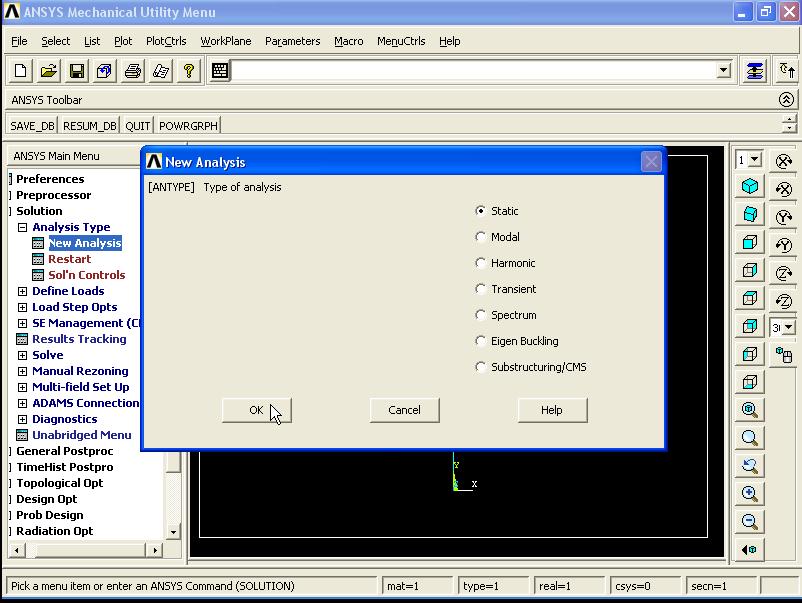Set oblique view with tilted cyan cube
Viewport: 802px width, 603px height.
click(x=750, y=214)
